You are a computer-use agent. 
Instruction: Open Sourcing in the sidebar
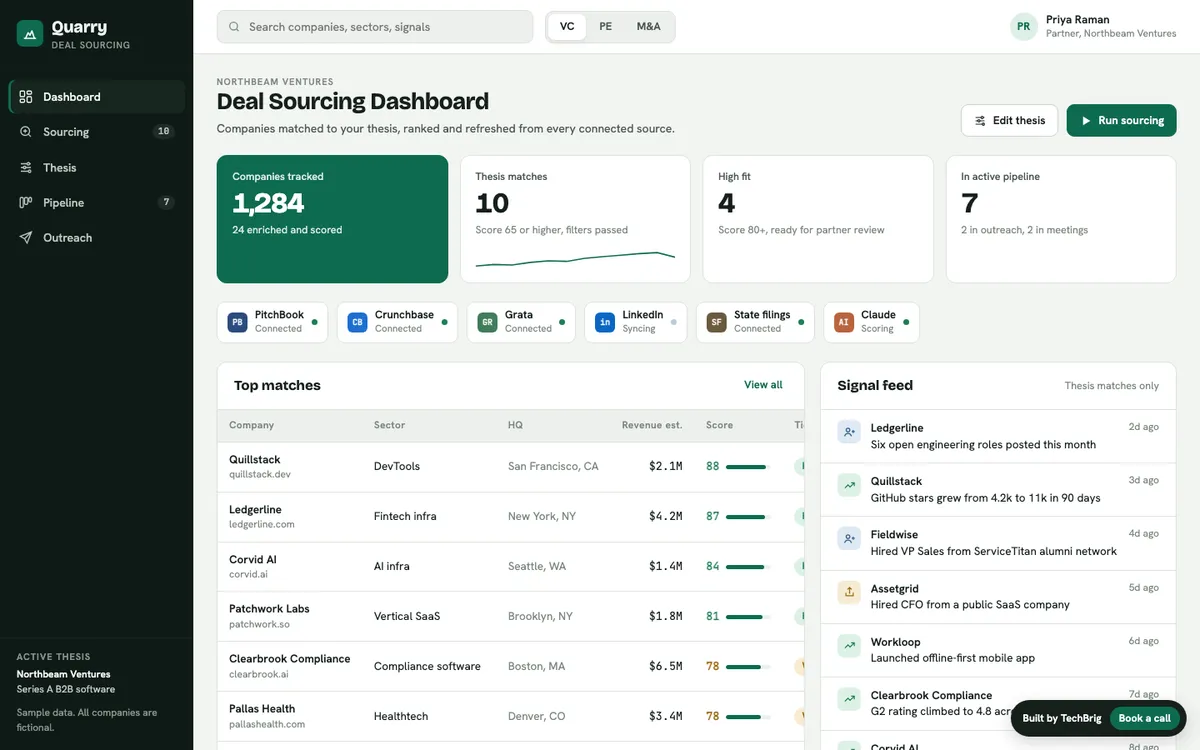97,132
